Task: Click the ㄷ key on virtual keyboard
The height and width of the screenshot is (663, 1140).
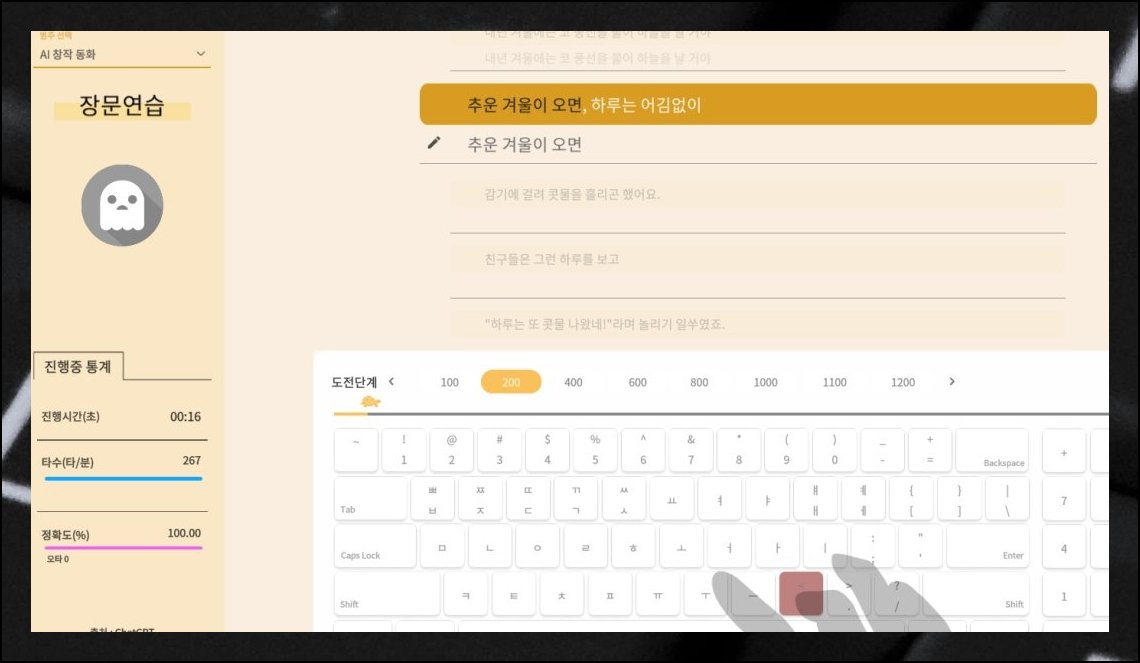Action: pyautogui.click(x=528, y=499)
